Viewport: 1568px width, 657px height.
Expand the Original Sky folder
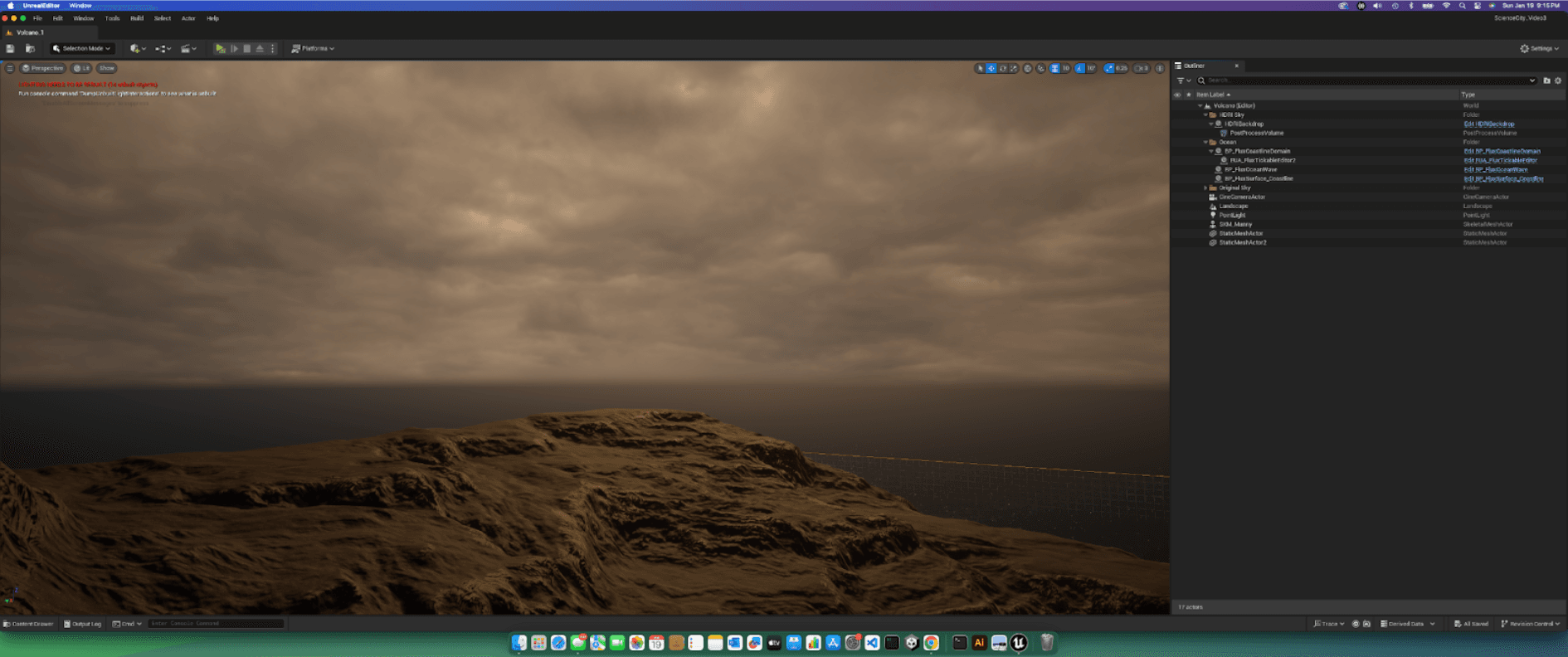[x=1205, y=188]
